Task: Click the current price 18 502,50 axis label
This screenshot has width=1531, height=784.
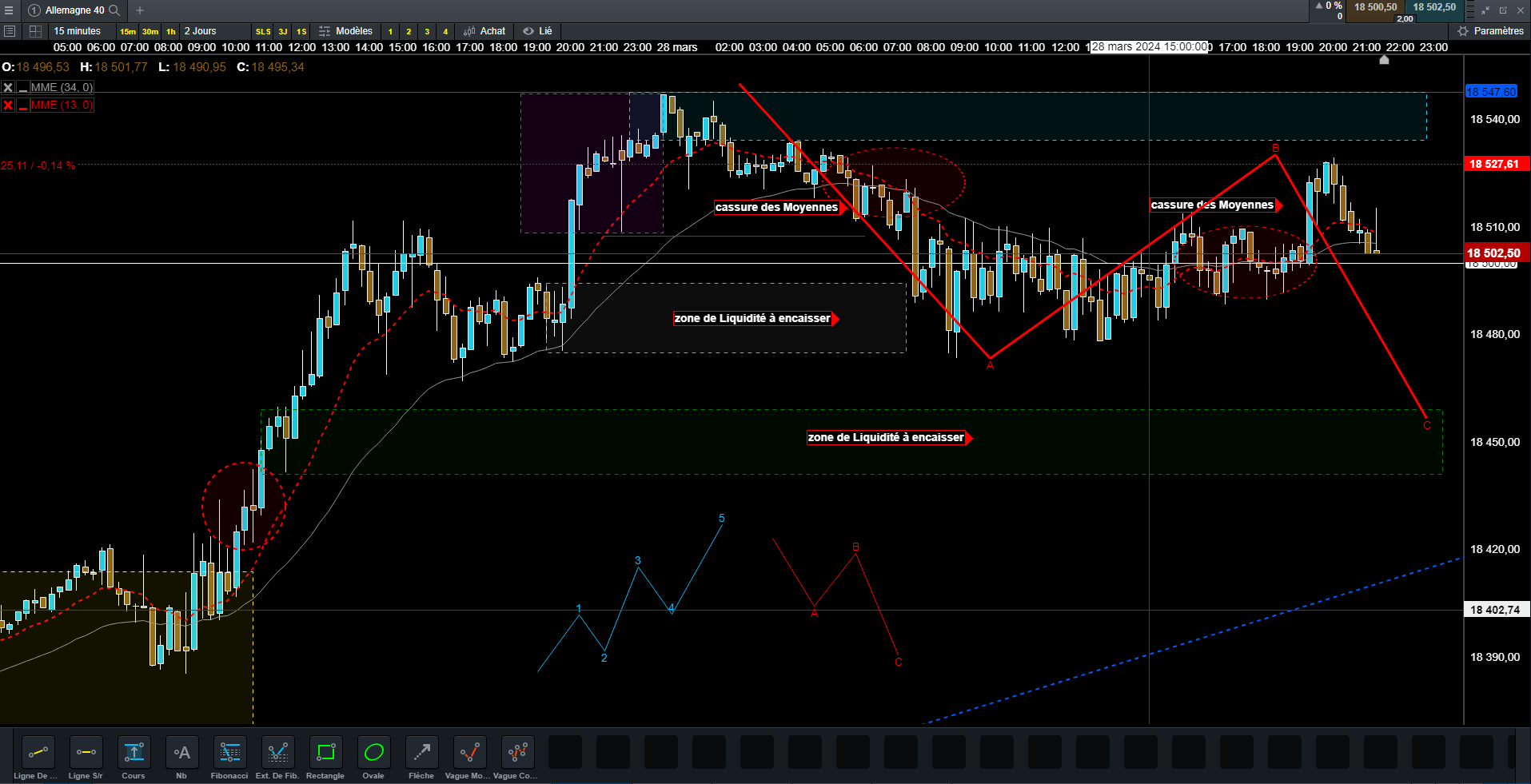Action: [x=1497, y=253]
